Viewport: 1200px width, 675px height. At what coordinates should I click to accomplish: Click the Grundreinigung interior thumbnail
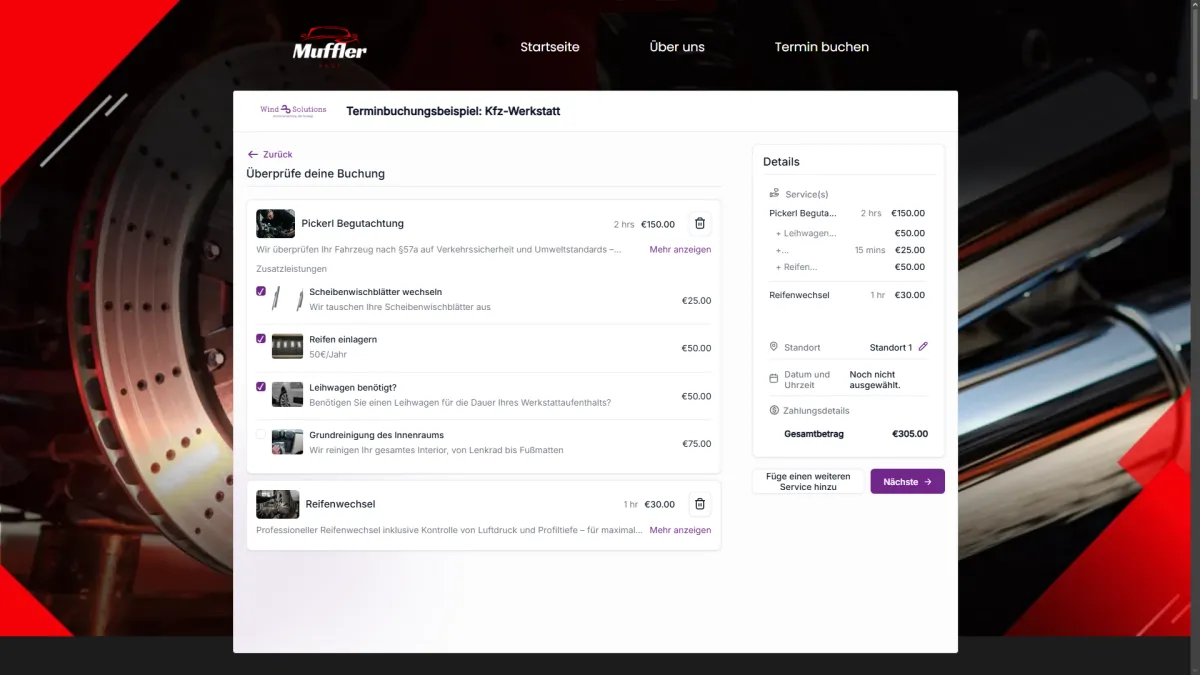click(287, 442)
